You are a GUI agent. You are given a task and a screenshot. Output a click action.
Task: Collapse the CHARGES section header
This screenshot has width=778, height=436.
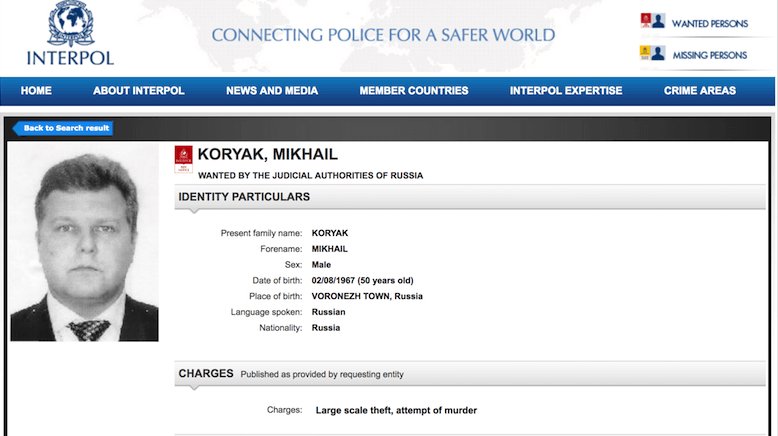469,374
